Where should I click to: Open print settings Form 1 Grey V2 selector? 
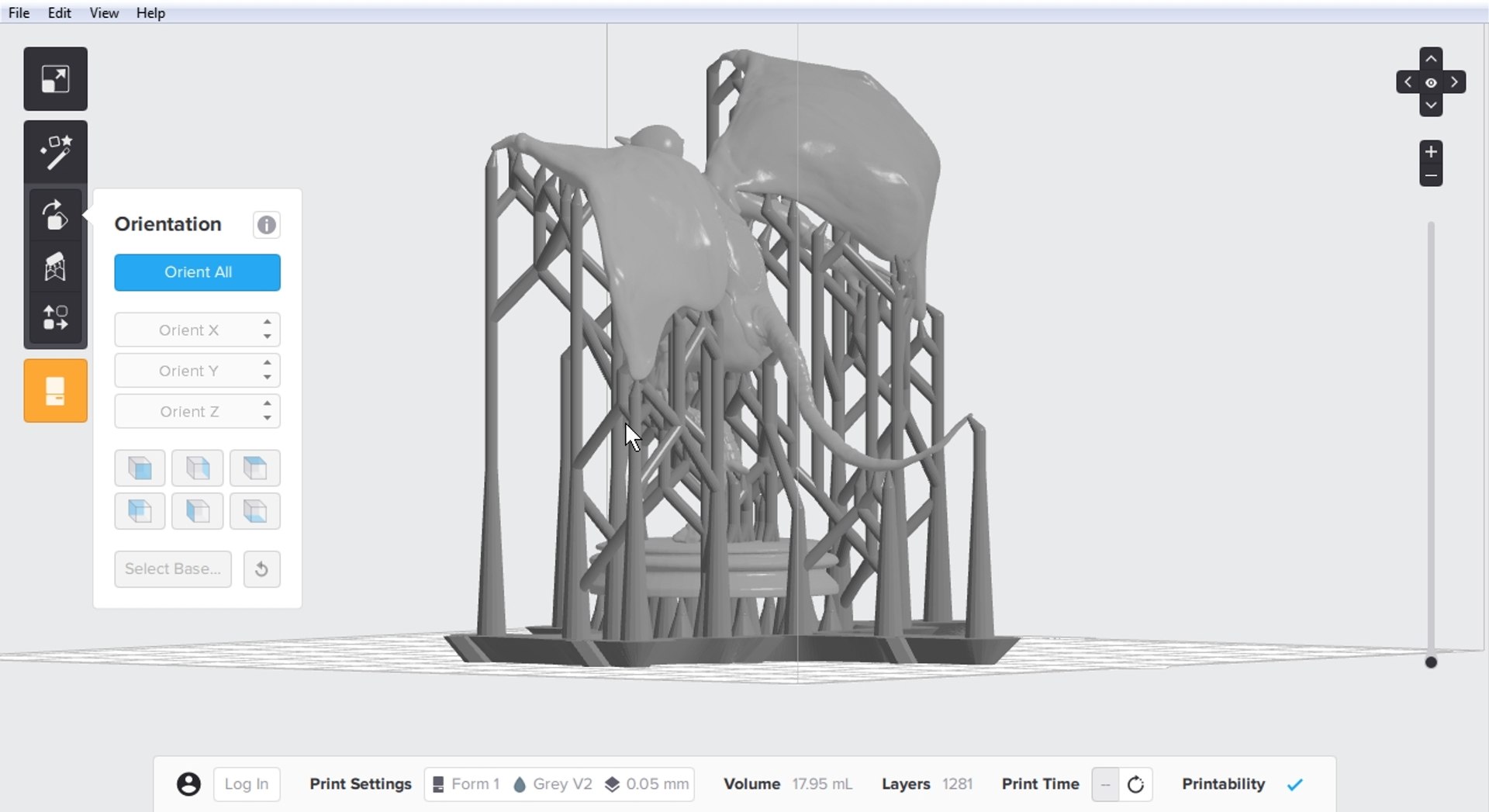point(559,784)
